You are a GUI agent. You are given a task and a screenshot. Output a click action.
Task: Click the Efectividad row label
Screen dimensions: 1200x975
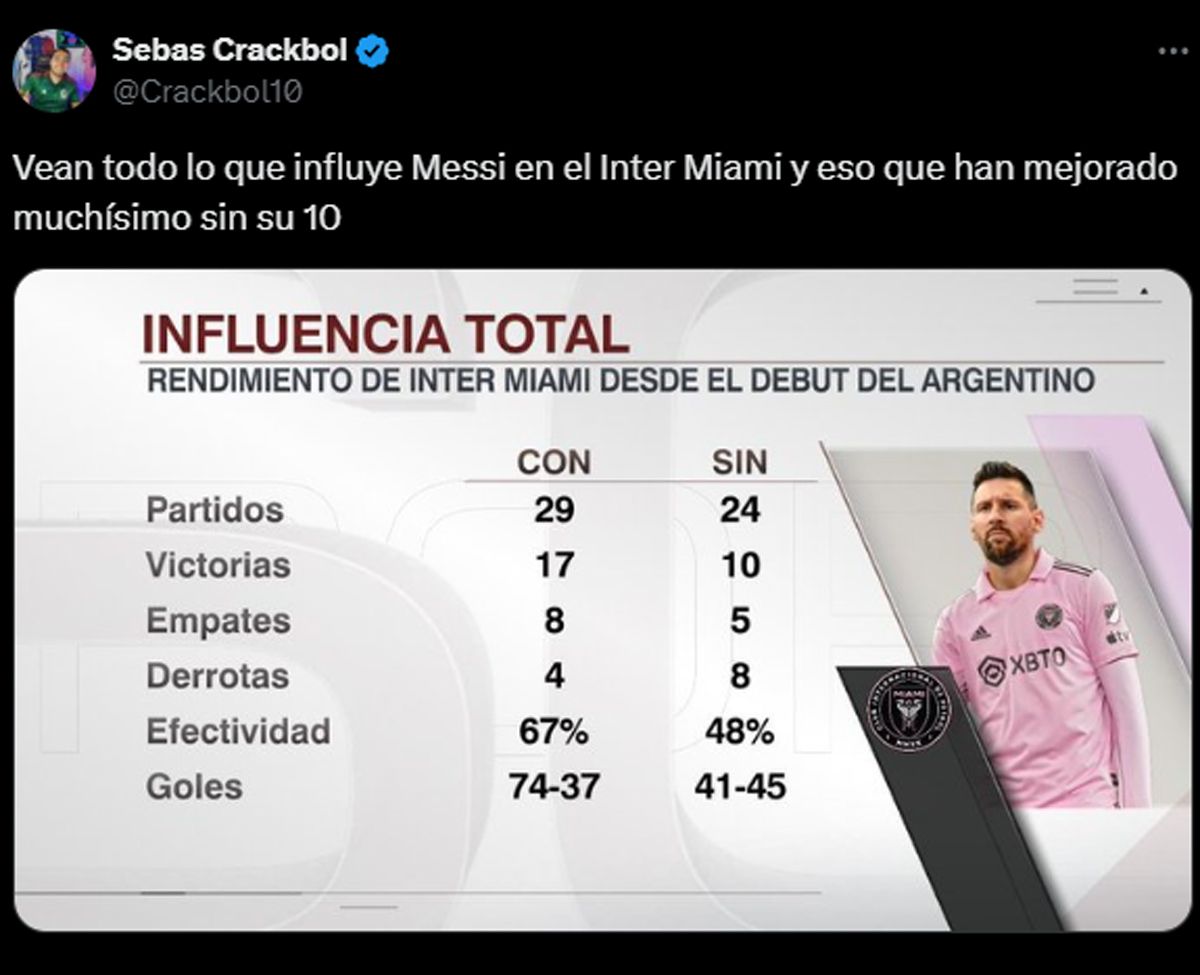[x=238, y=731]
